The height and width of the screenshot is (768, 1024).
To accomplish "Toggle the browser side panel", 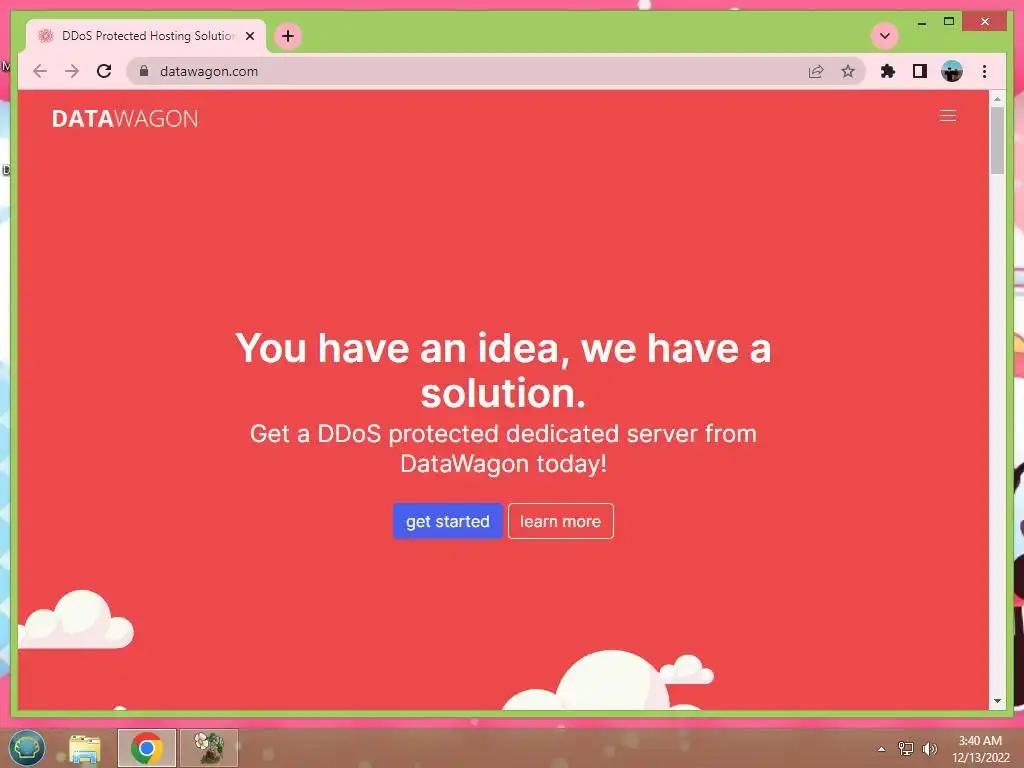I will click(x=920, y=71).
